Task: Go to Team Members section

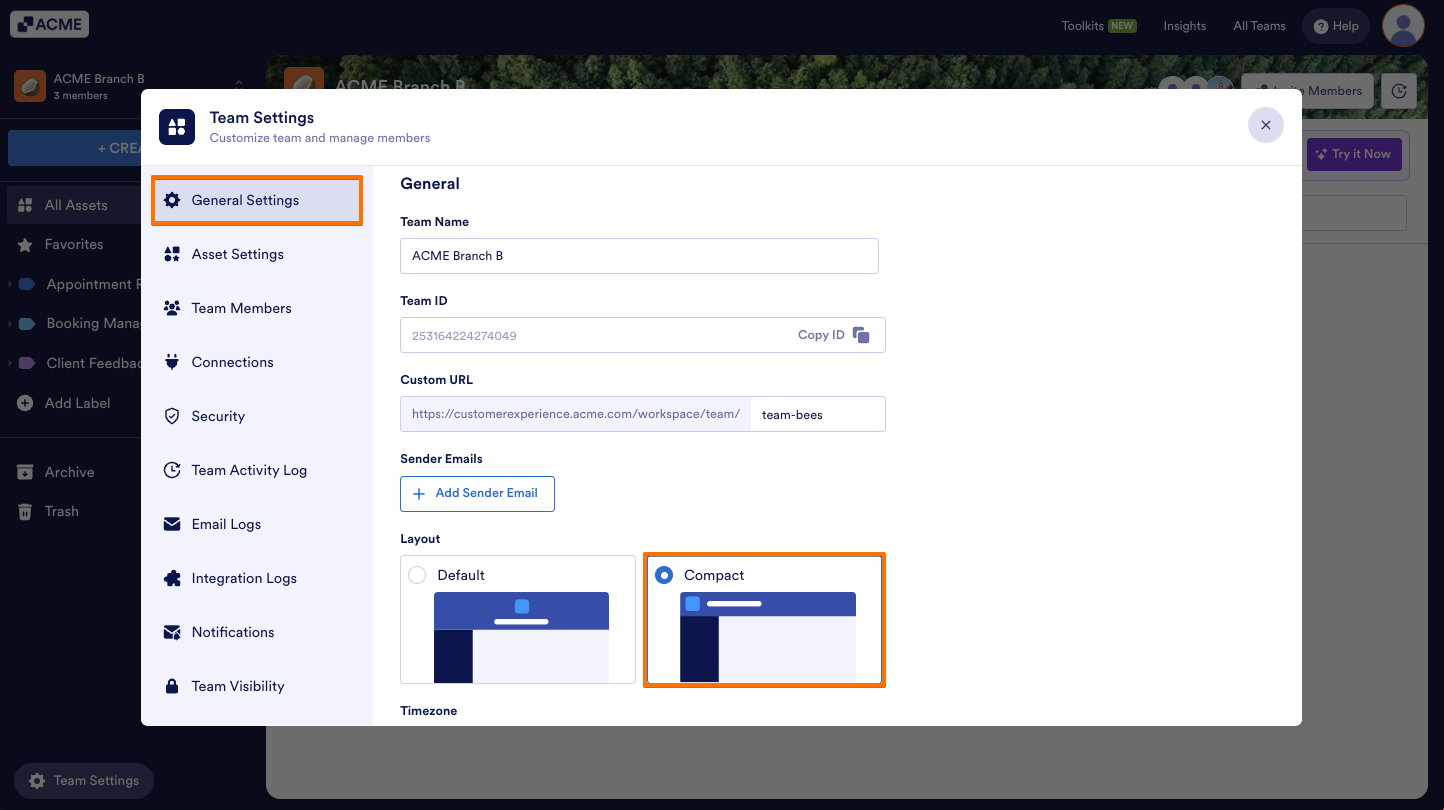Action: tap(257, 308)
